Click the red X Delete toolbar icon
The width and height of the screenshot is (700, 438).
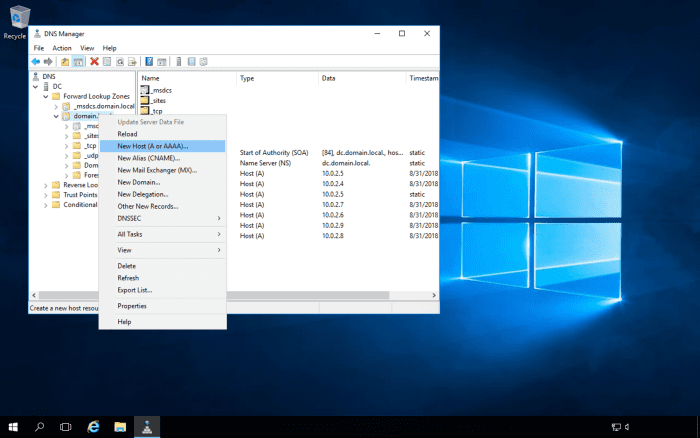[94, 62]
